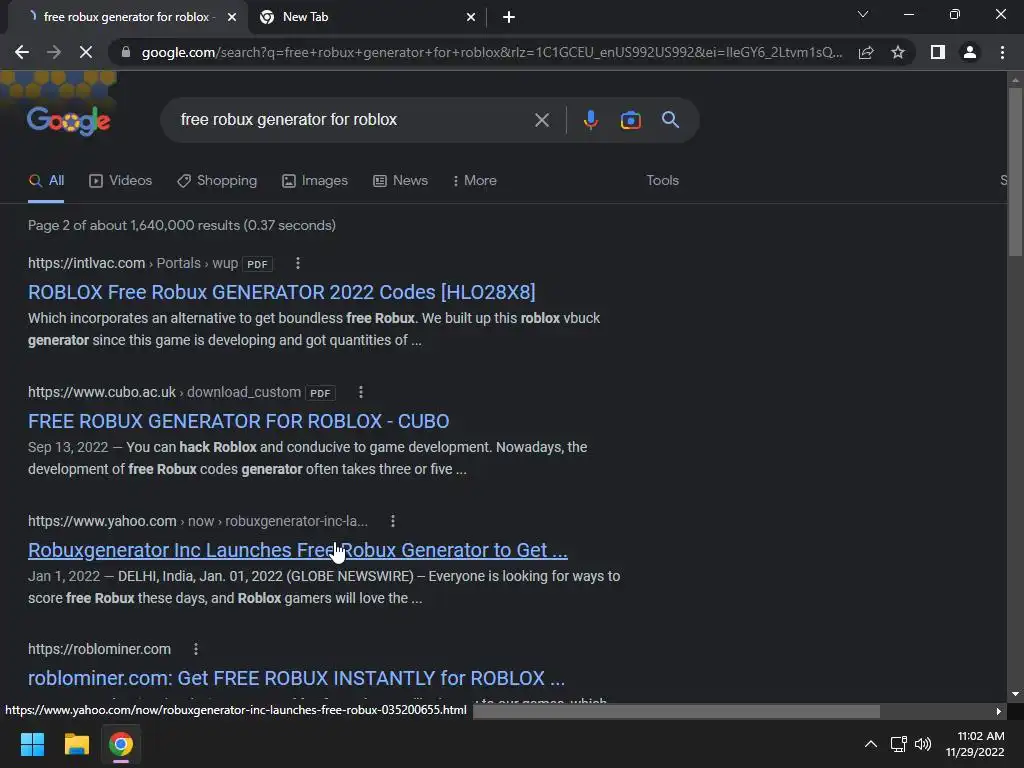This screenshot has height=768, width=1024.
Task: Click the Chrome address bar URL
Action: (x=492, y=52)
